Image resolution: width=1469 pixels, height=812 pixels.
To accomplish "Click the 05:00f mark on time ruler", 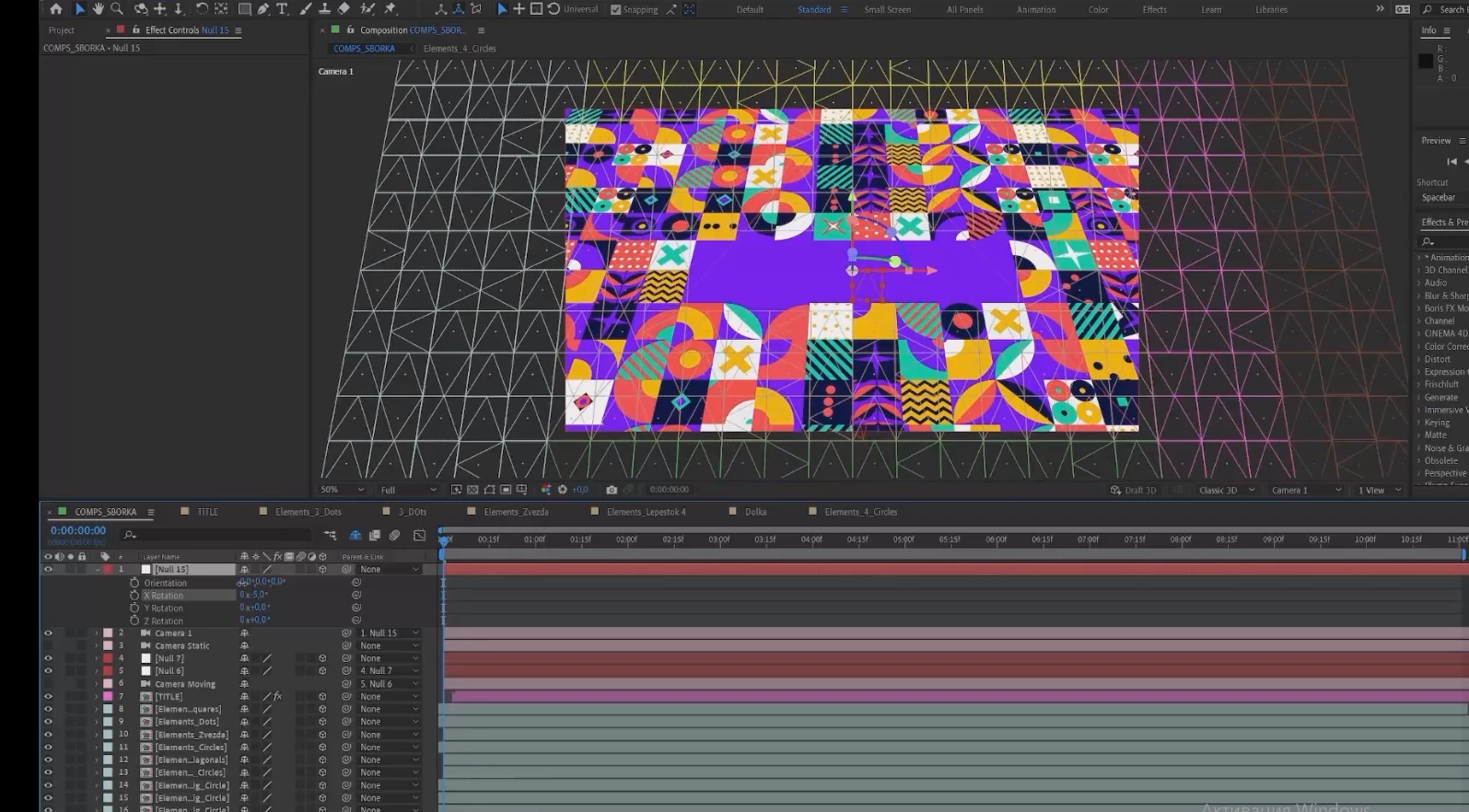I will 904,539.
